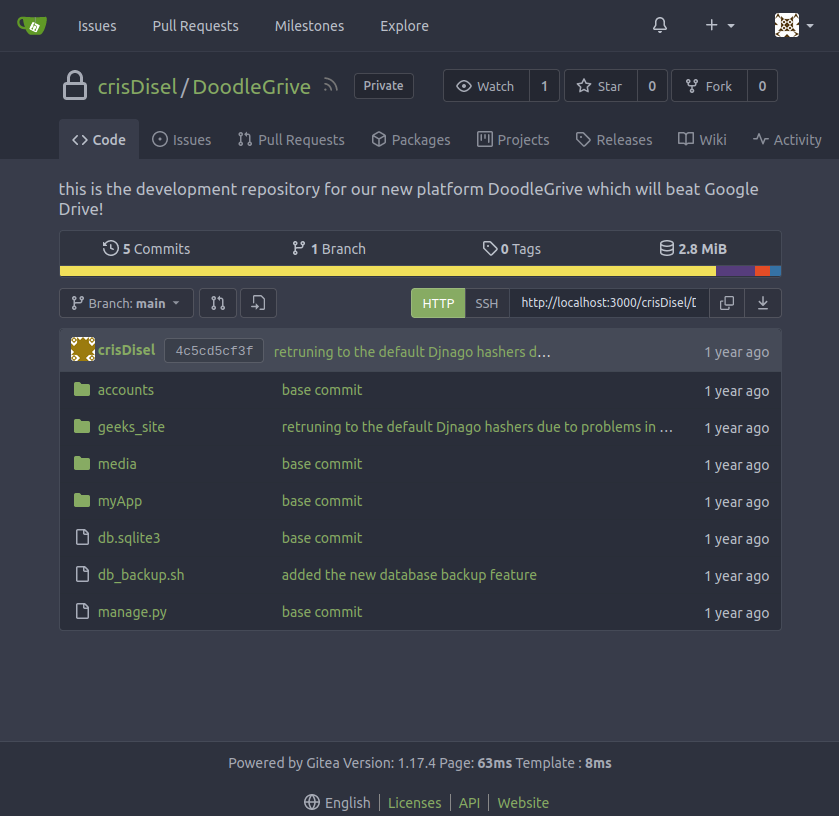
Task: Open Milestones in the top navigation
Action: 309,26
